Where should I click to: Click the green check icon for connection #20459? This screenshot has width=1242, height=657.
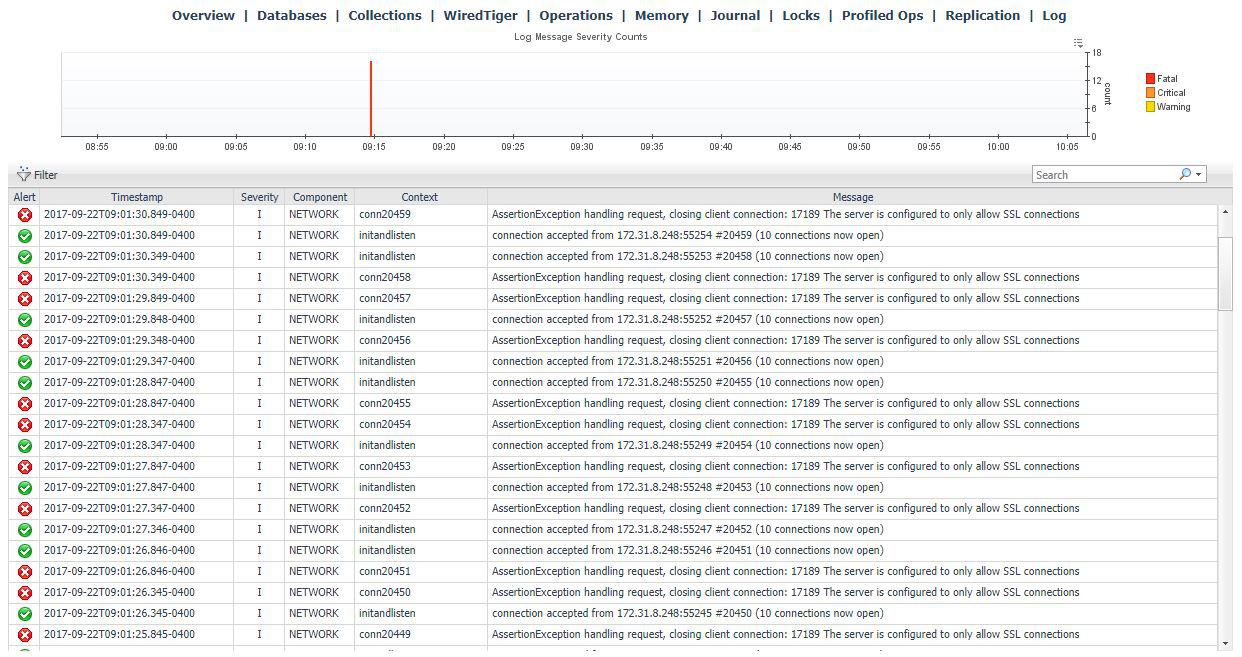(25, 236)
